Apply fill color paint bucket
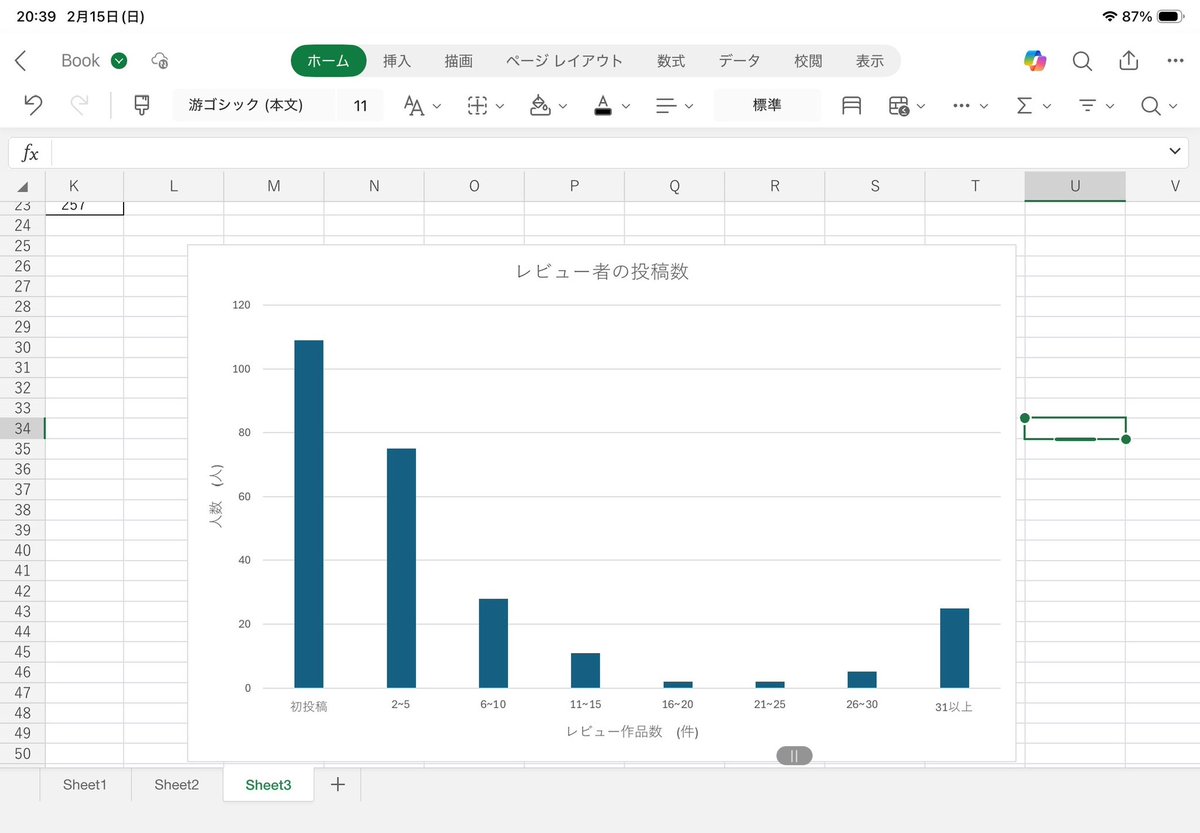Image resolution: width=1200 pixels, height=833 pixels. coord(540,105)
